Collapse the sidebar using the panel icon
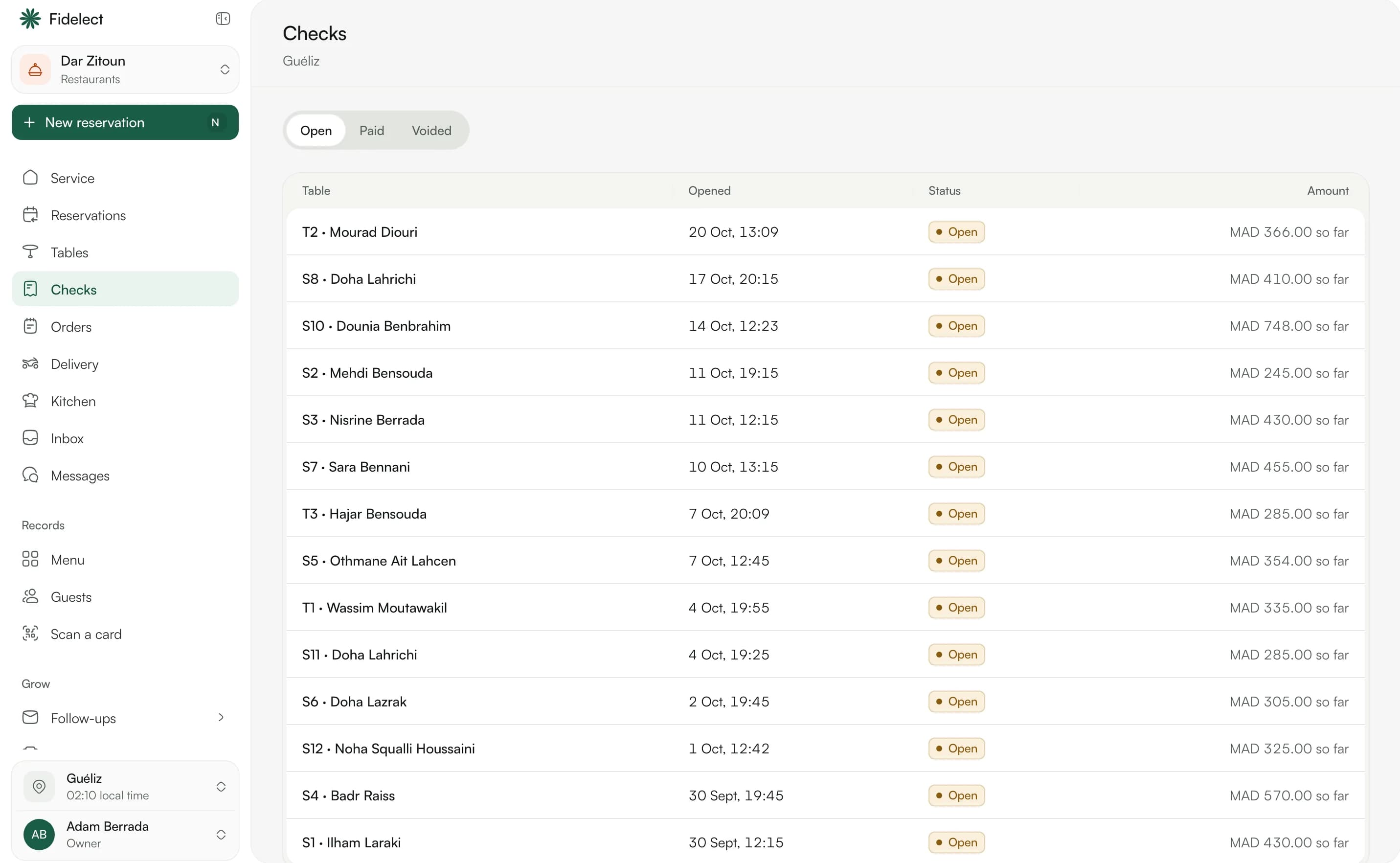The image size is (1400, 863). (x=223, y=19)
